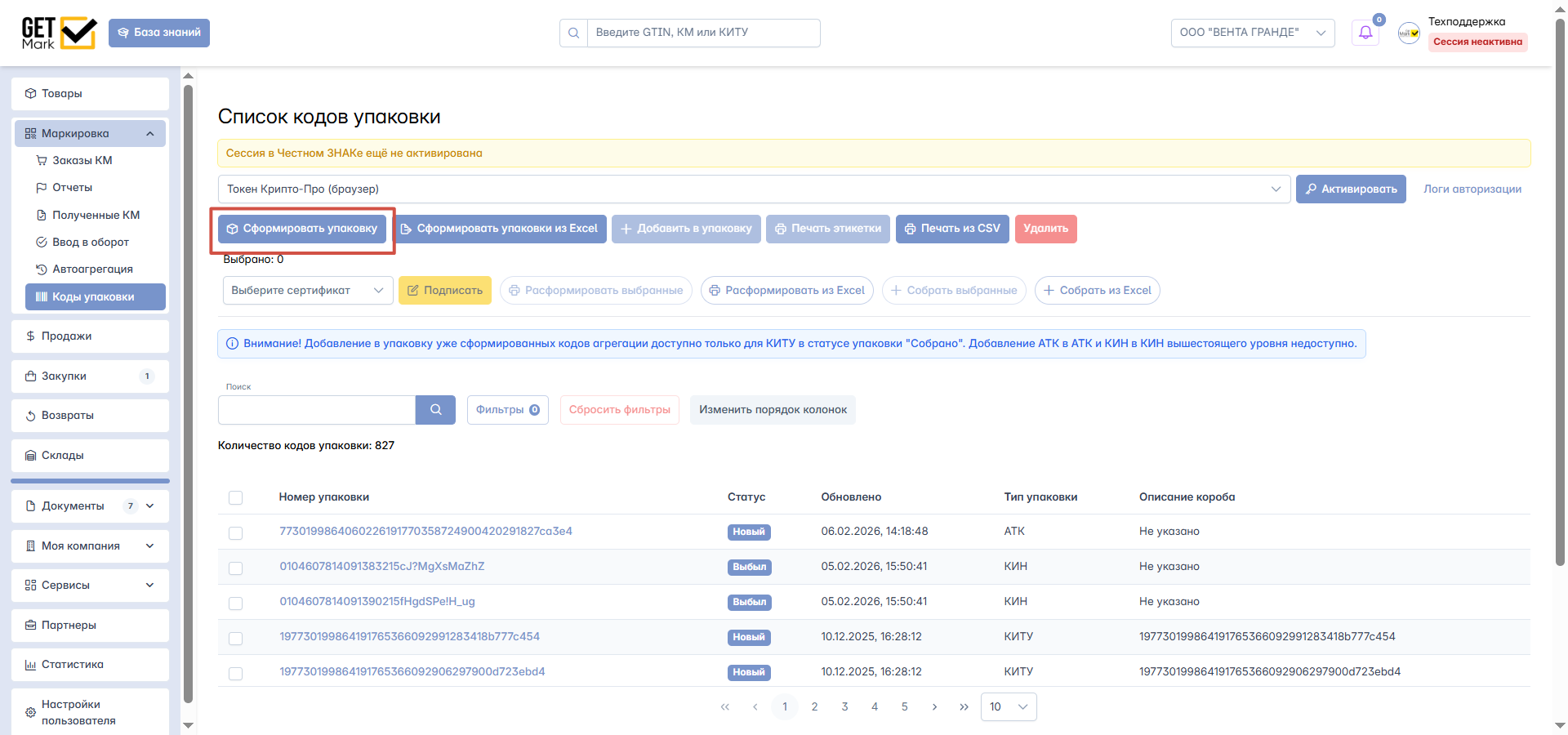Click Сбросить фильтры button

619,410
